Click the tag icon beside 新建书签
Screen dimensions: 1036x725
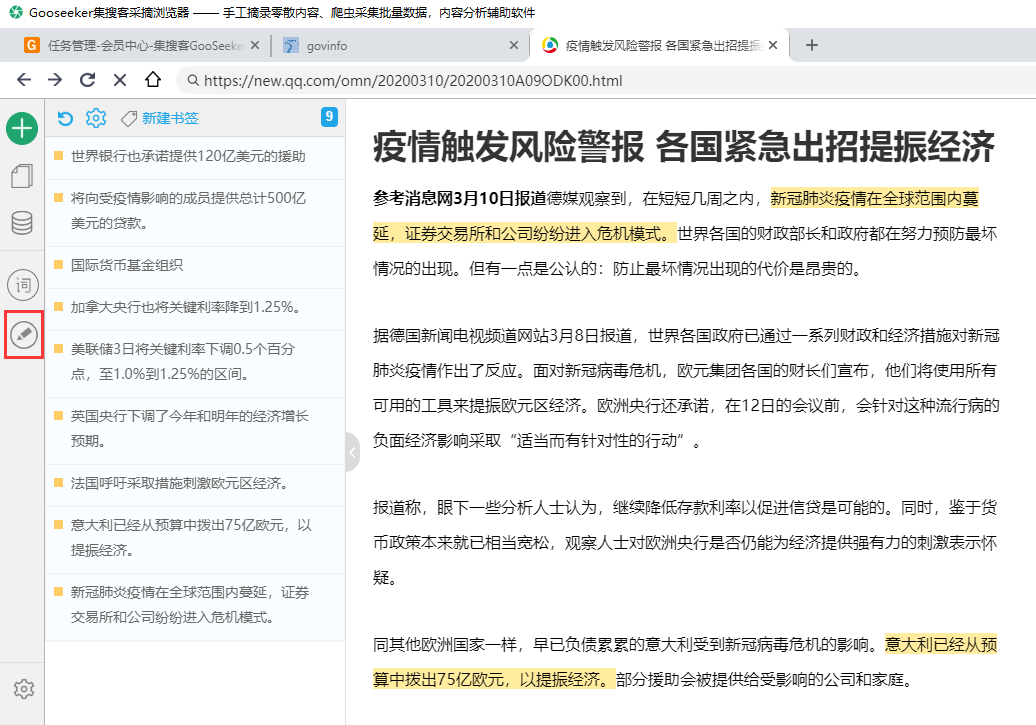tap(129, 118)
